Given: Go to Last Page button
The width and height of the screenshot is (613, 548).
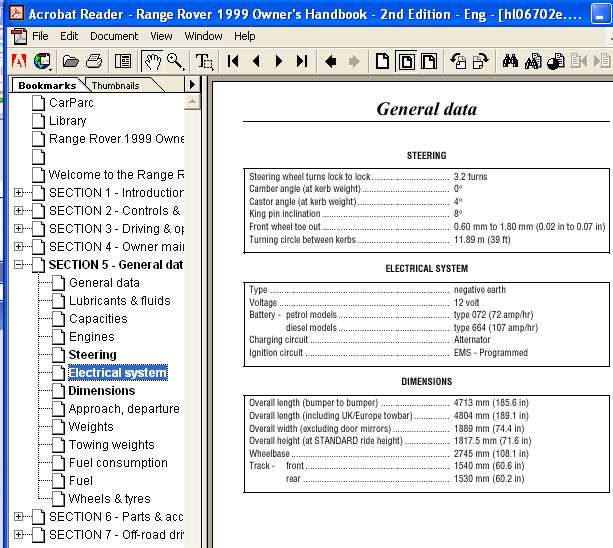Looking at the screenshot, I should pyautogui.click(x=302, y=61).
